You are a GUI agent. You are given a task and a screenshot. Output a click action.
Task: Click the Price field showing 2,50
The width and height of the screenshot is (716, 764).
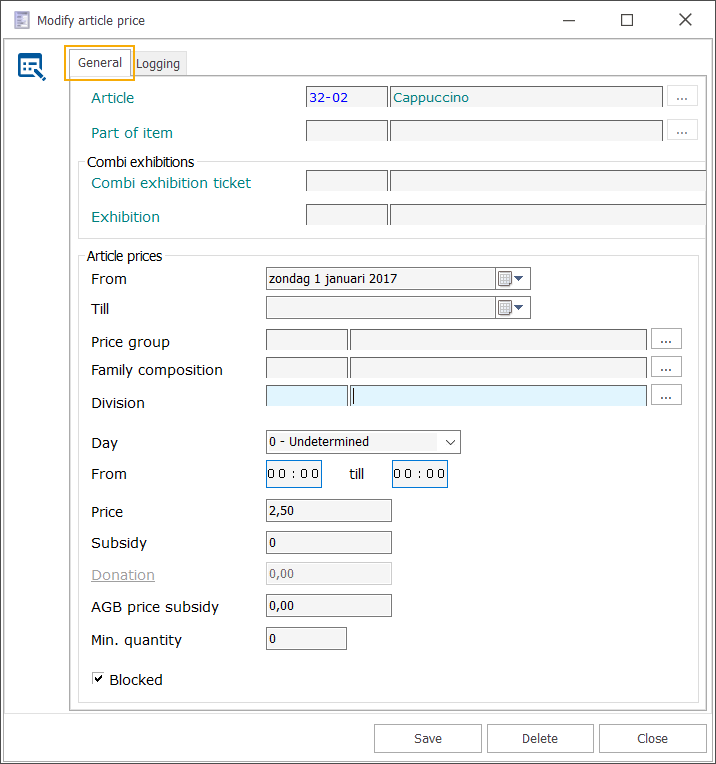329,511
